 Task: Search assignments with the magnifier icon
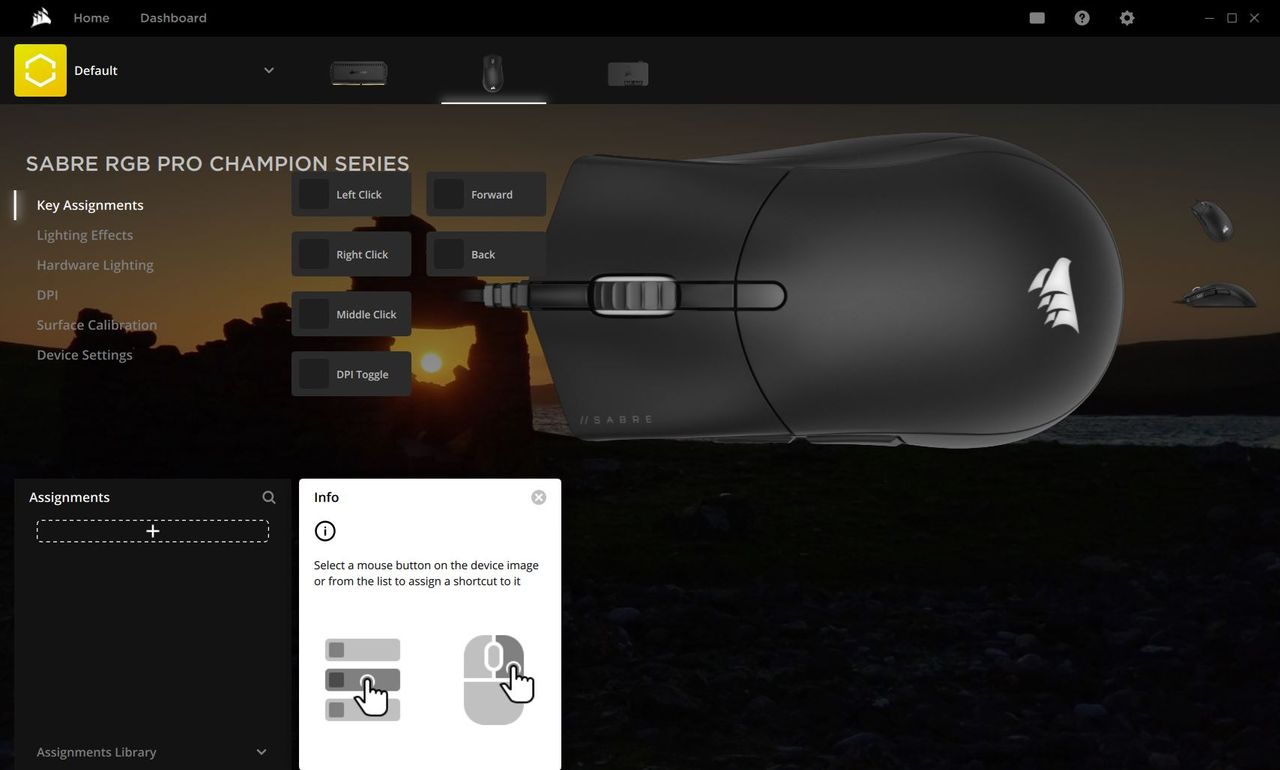click(x=269, y=497)
